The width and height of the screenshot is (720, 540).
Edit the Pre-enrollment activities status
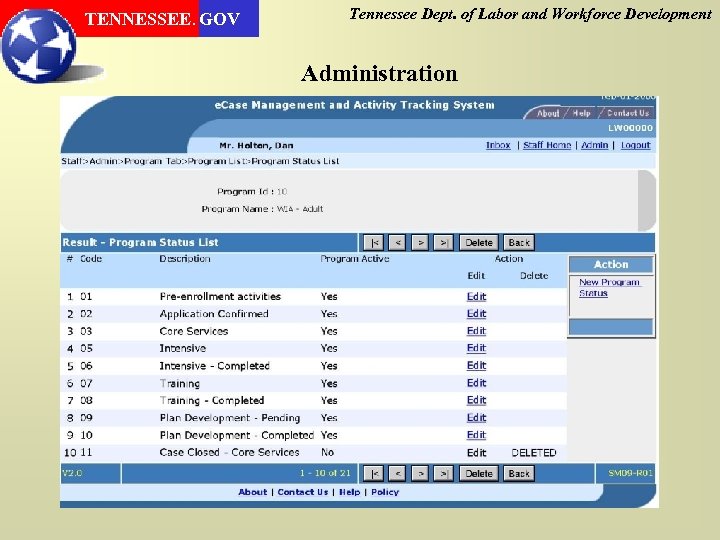476,297
